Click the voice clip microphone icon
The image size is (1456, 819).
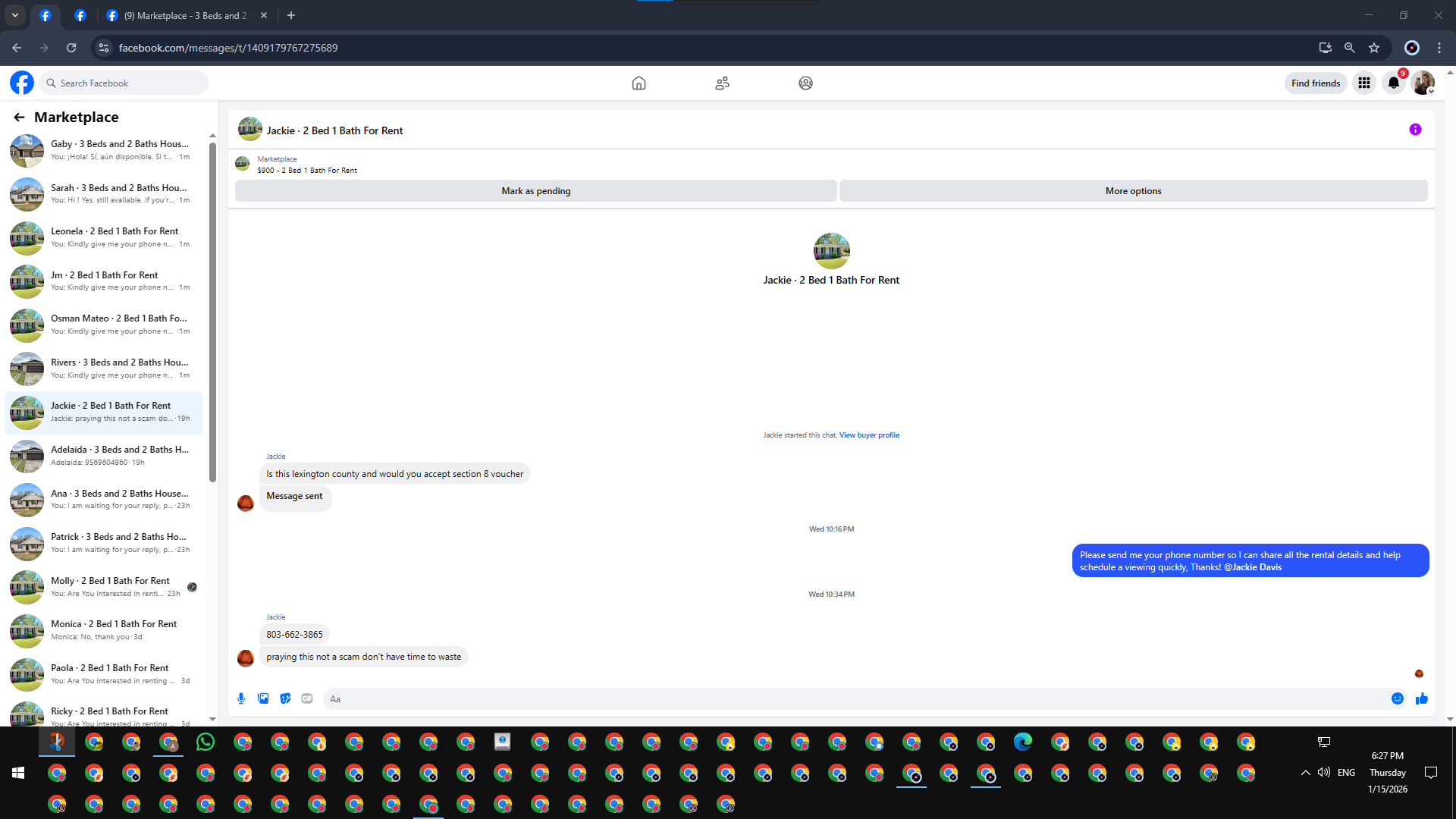coord(241,698)
